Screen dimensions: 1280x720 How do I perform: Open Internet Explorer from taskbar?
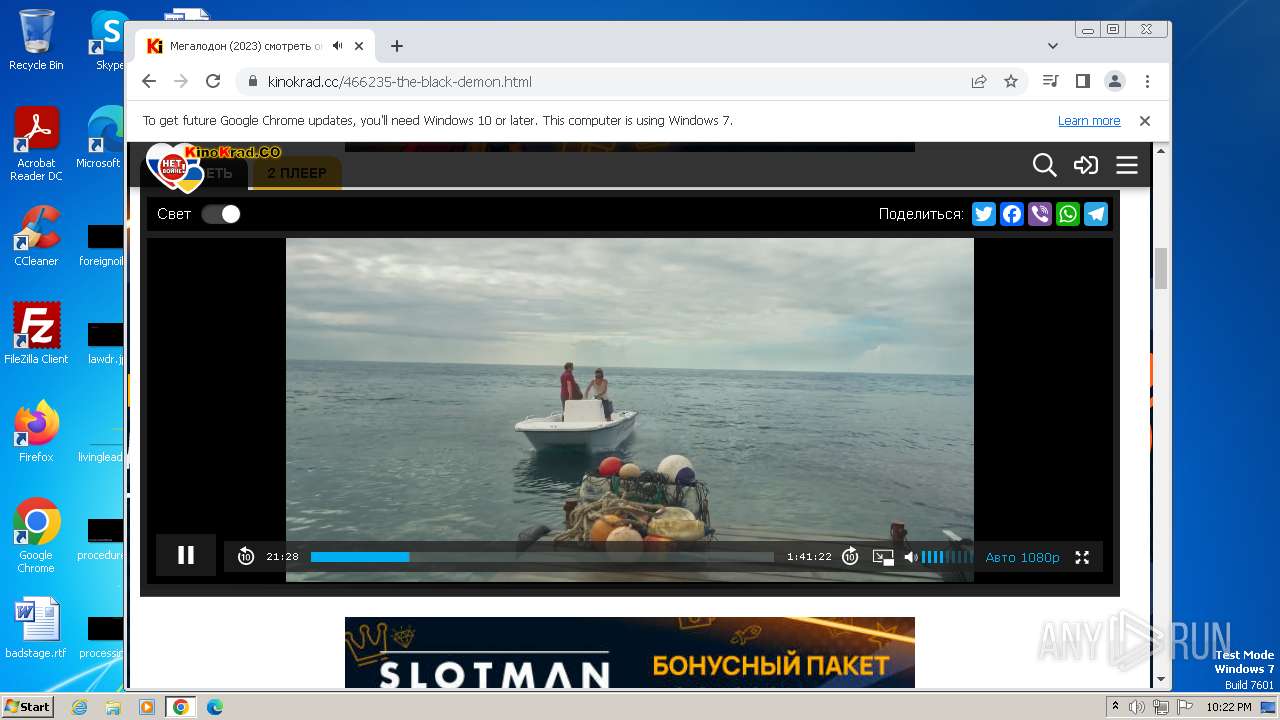tap(80, 707)
